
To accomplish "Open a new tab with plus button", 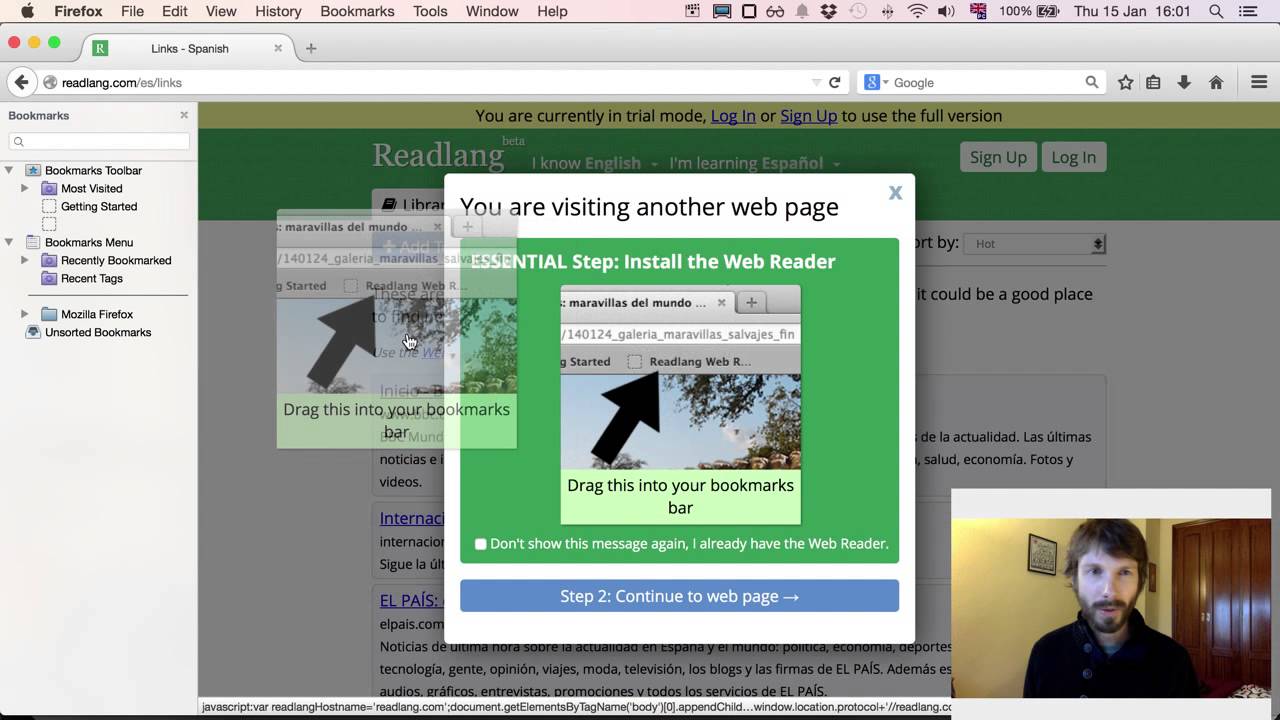I will [x=311, y=48].
